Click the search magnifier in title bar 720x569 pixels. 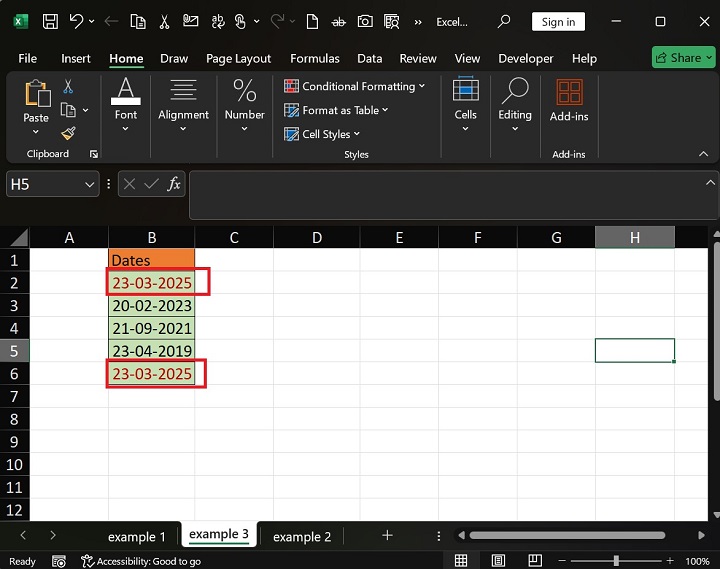click(x=504, y=21)
